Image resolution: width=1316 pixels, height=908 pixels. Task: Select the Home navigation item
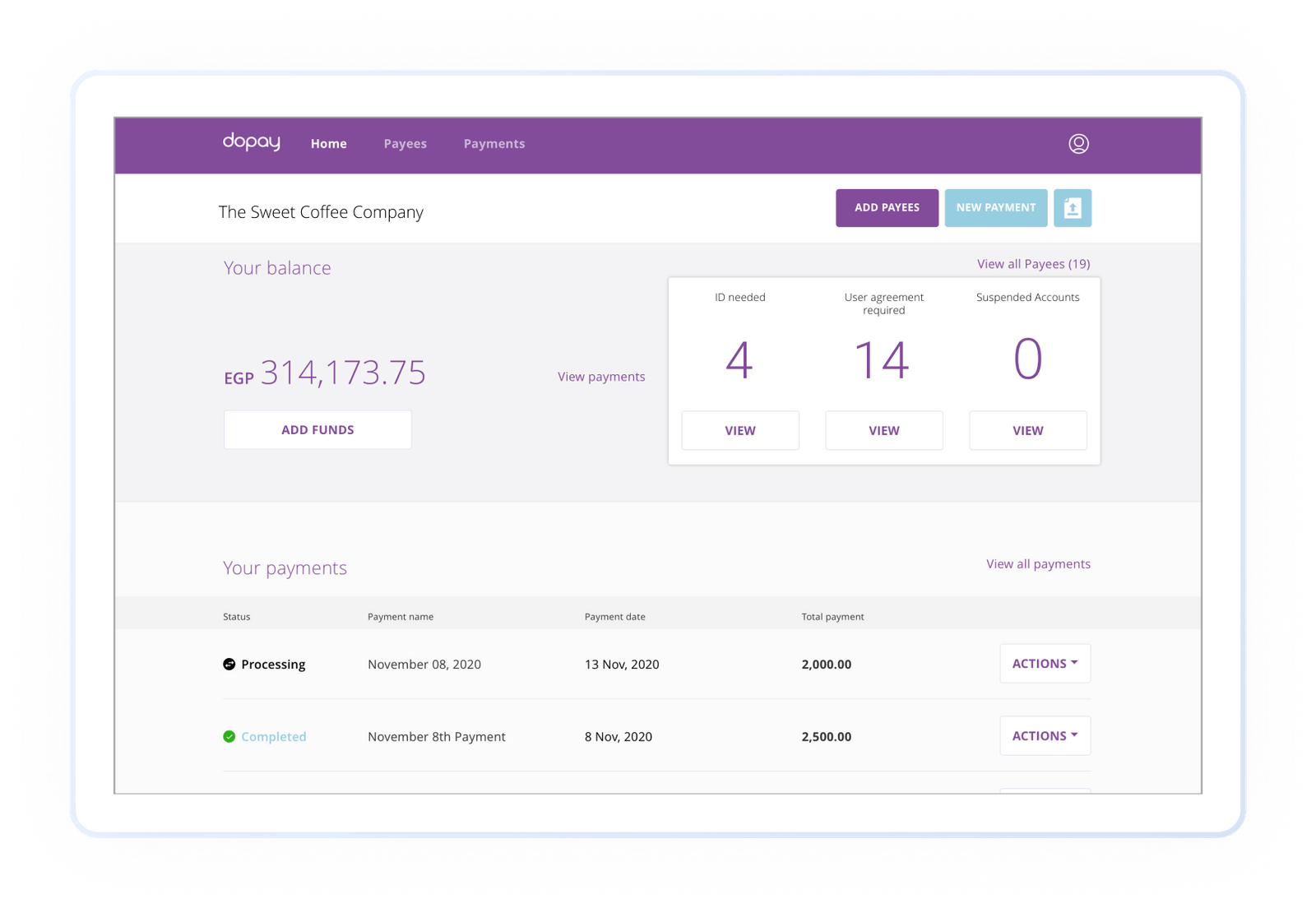pos(328,143)
